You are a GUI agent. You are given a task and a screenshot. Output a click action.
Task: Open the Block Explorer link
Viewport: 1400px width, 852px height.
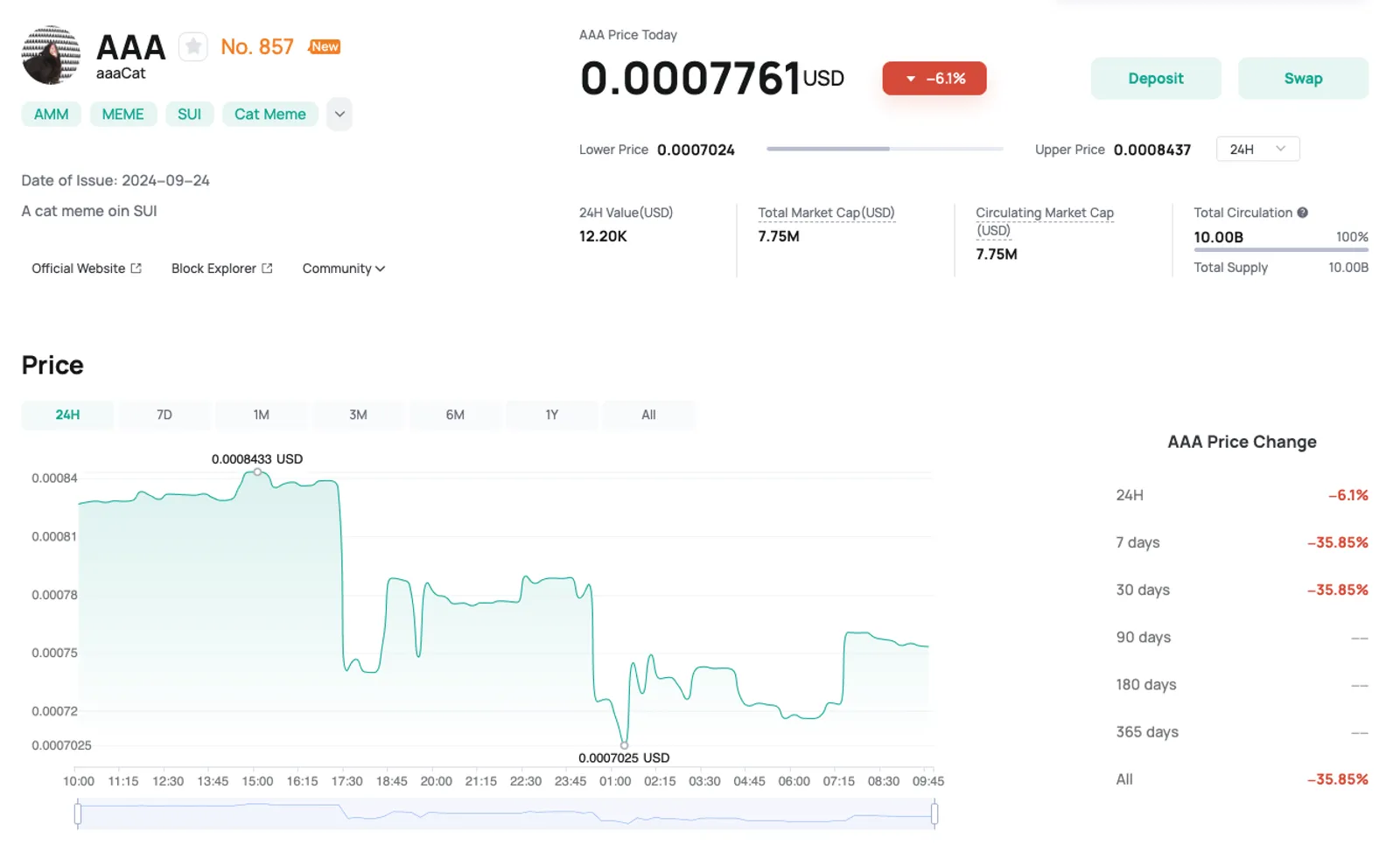click(x=222, y=269)
